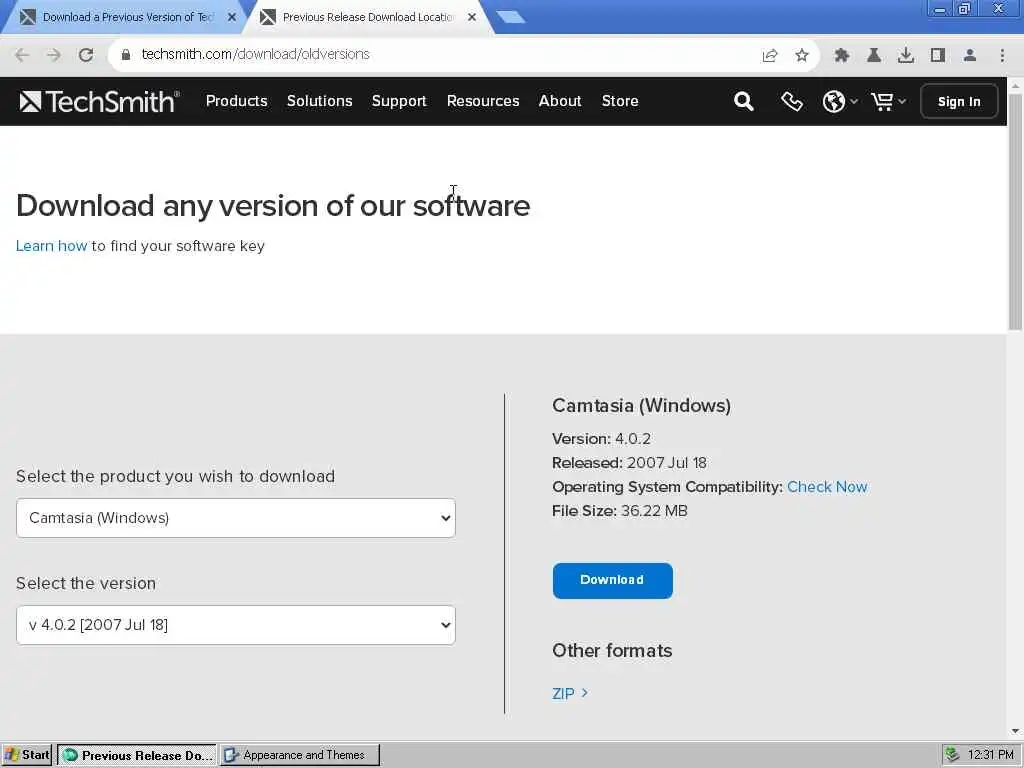This screenshot has height=768, width=1024.
Task: Close the Download a Previous Version tab
Action: pos(232,17)
